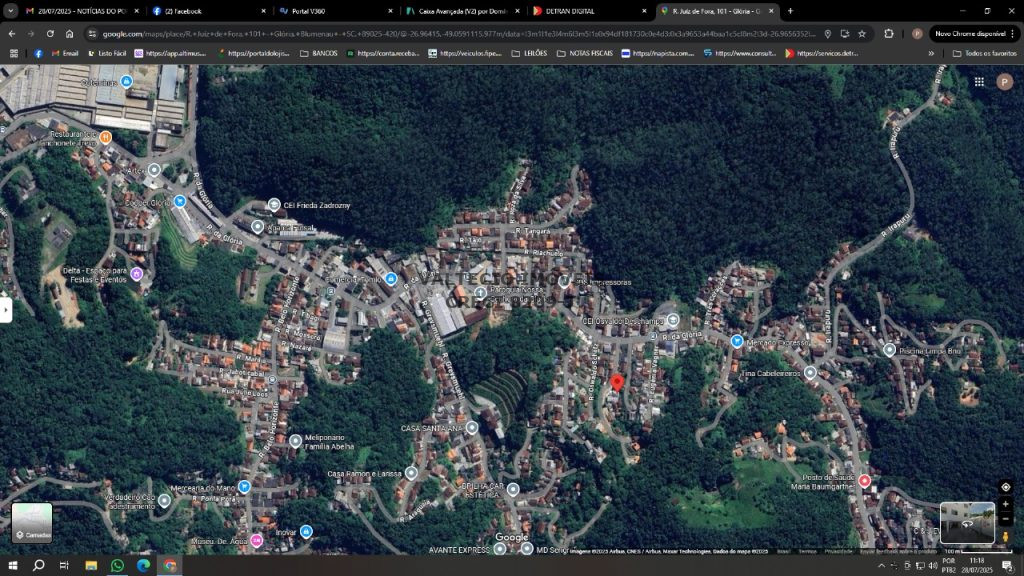Click the Chrome profile avatar

[917, 34]
